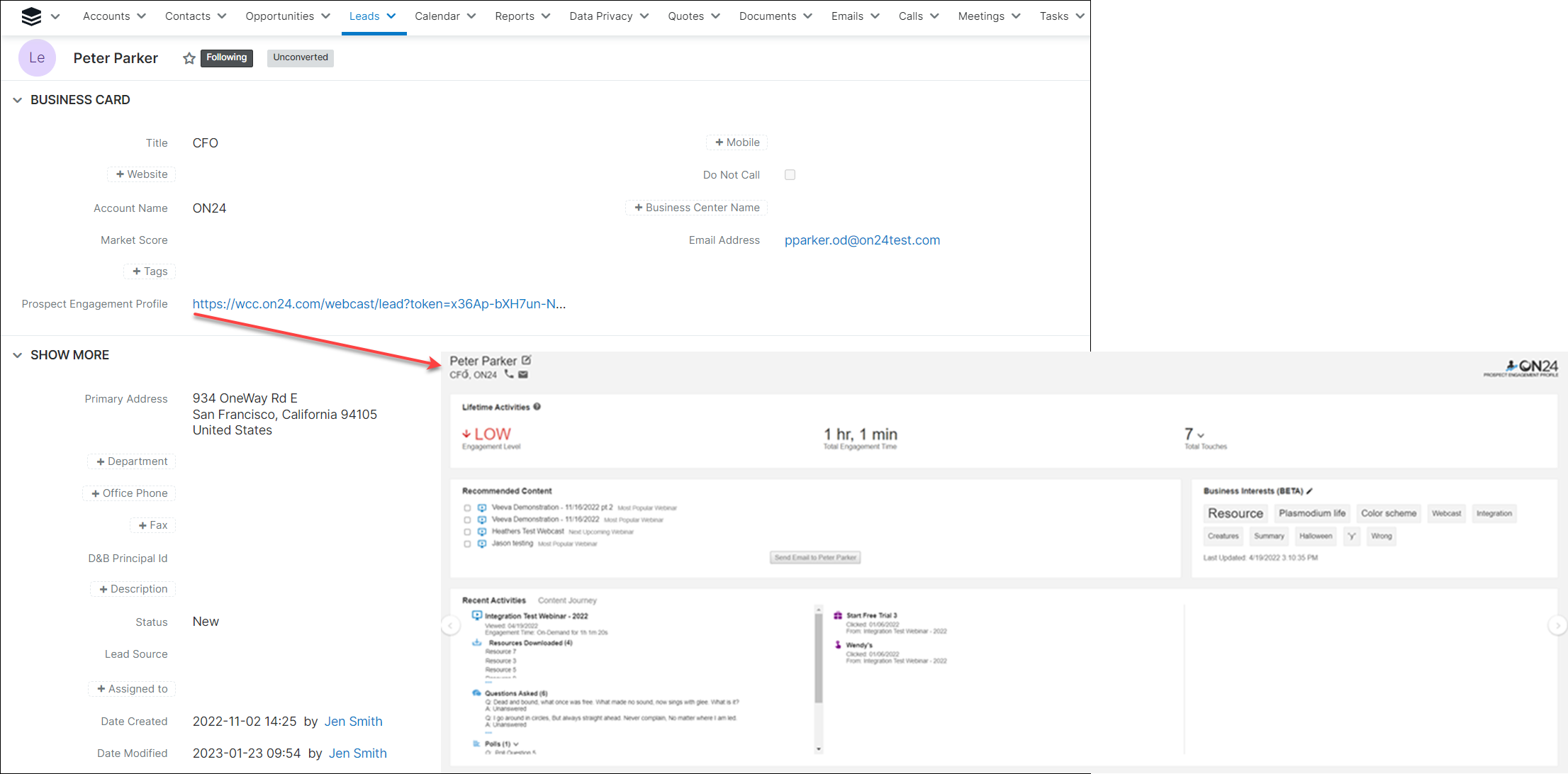
Task: Add Website field
Action: 142,174
